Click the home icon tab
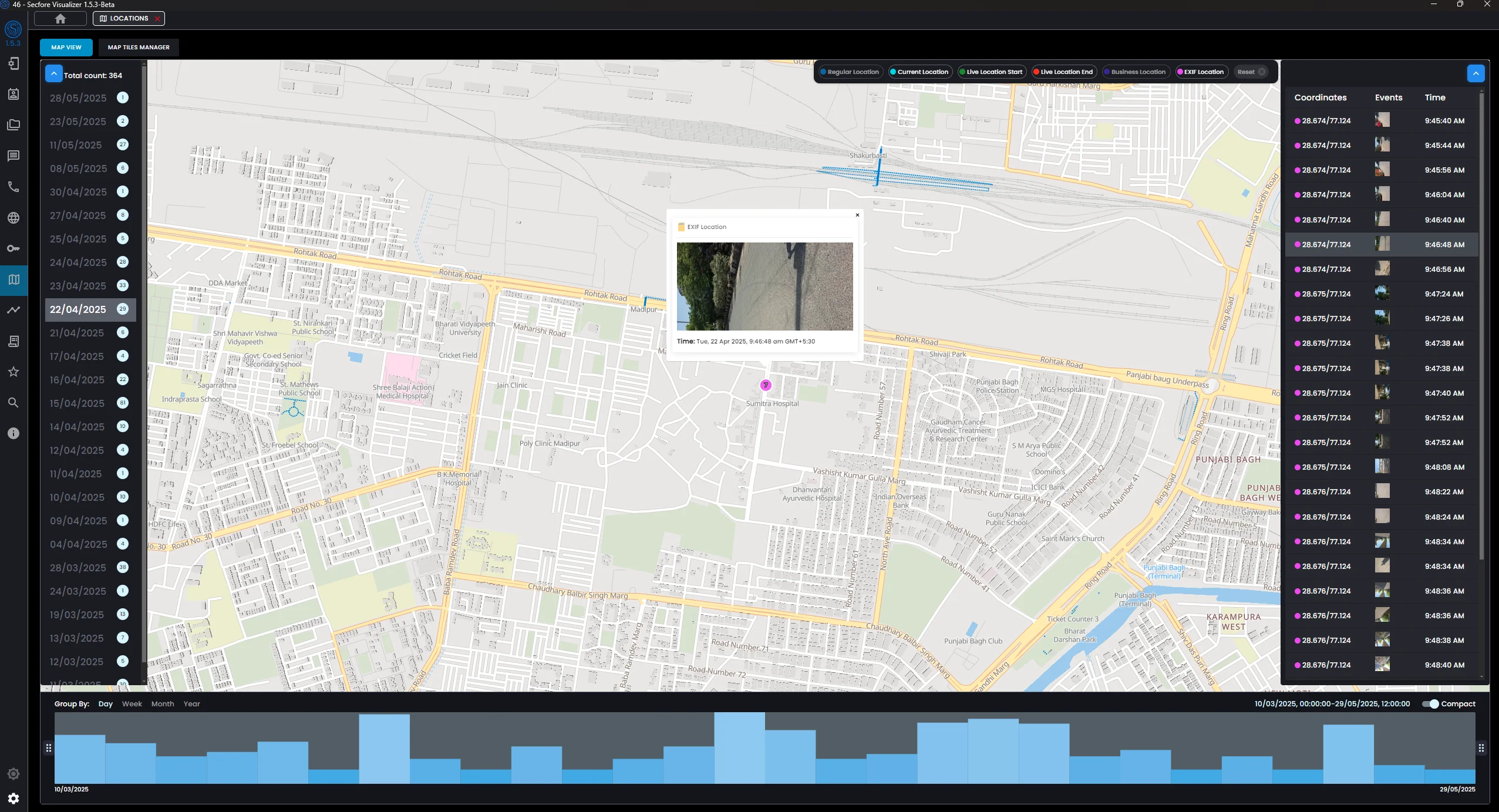The image size is (1499, 812). 60,19
